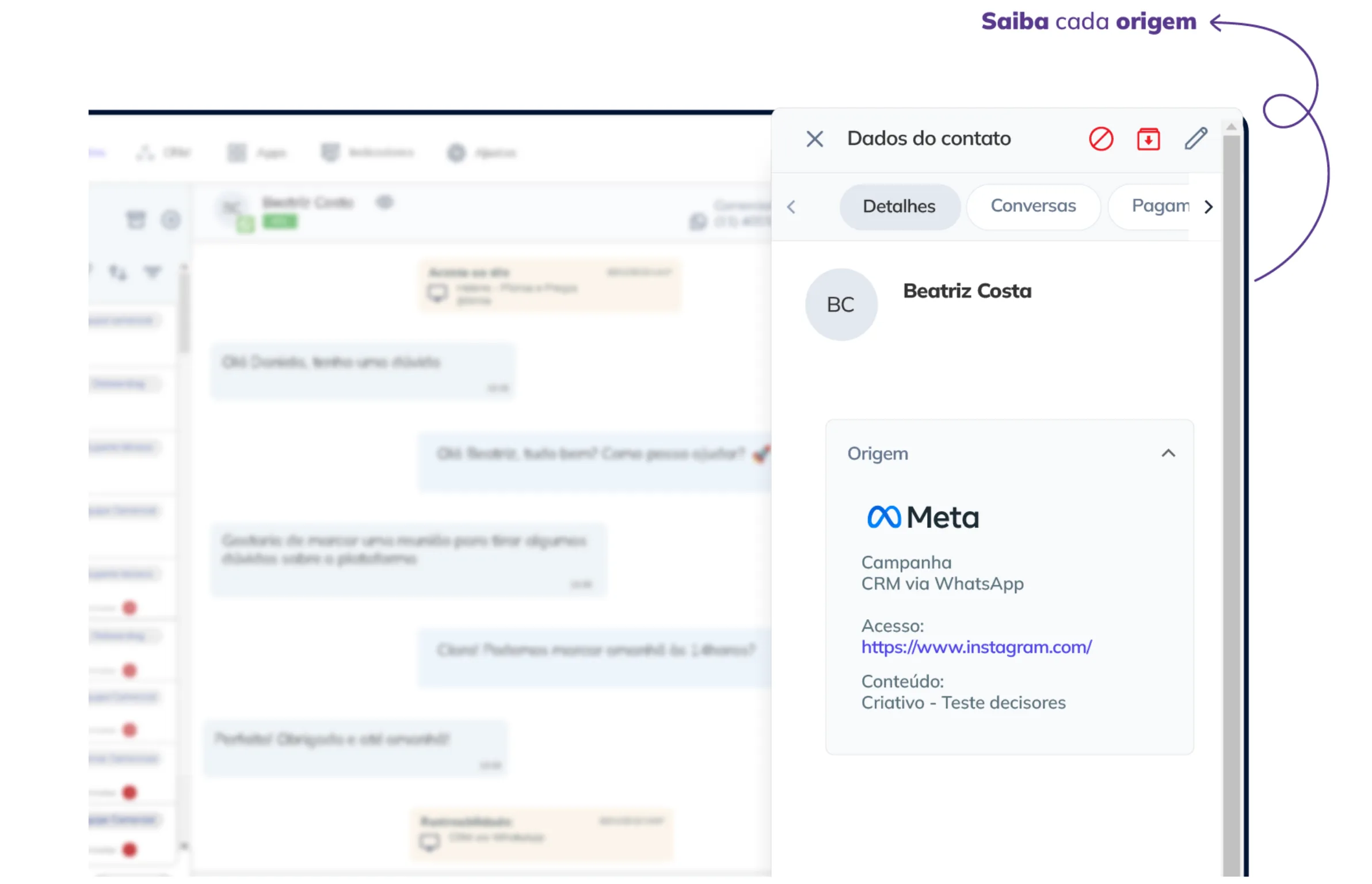
Task: Click the pencil edit contact icon
Action: click(1195, 139)
